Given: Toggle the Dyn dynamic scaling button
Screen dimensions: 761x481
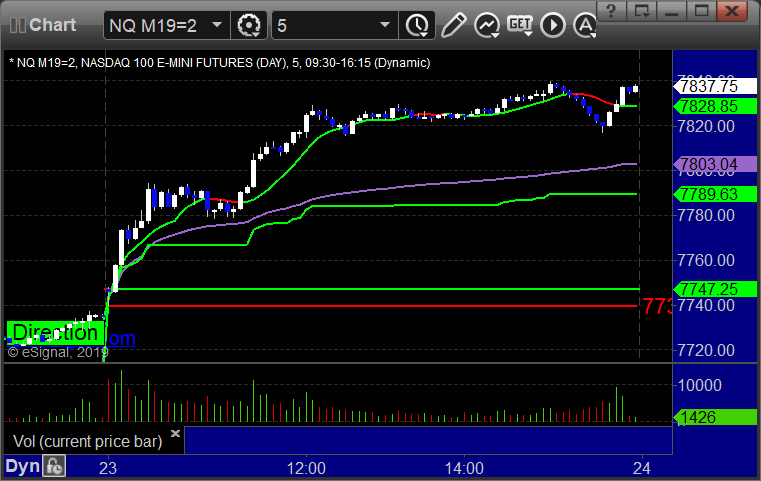Looking at the screenshot, I should click(x=22, y=466).
